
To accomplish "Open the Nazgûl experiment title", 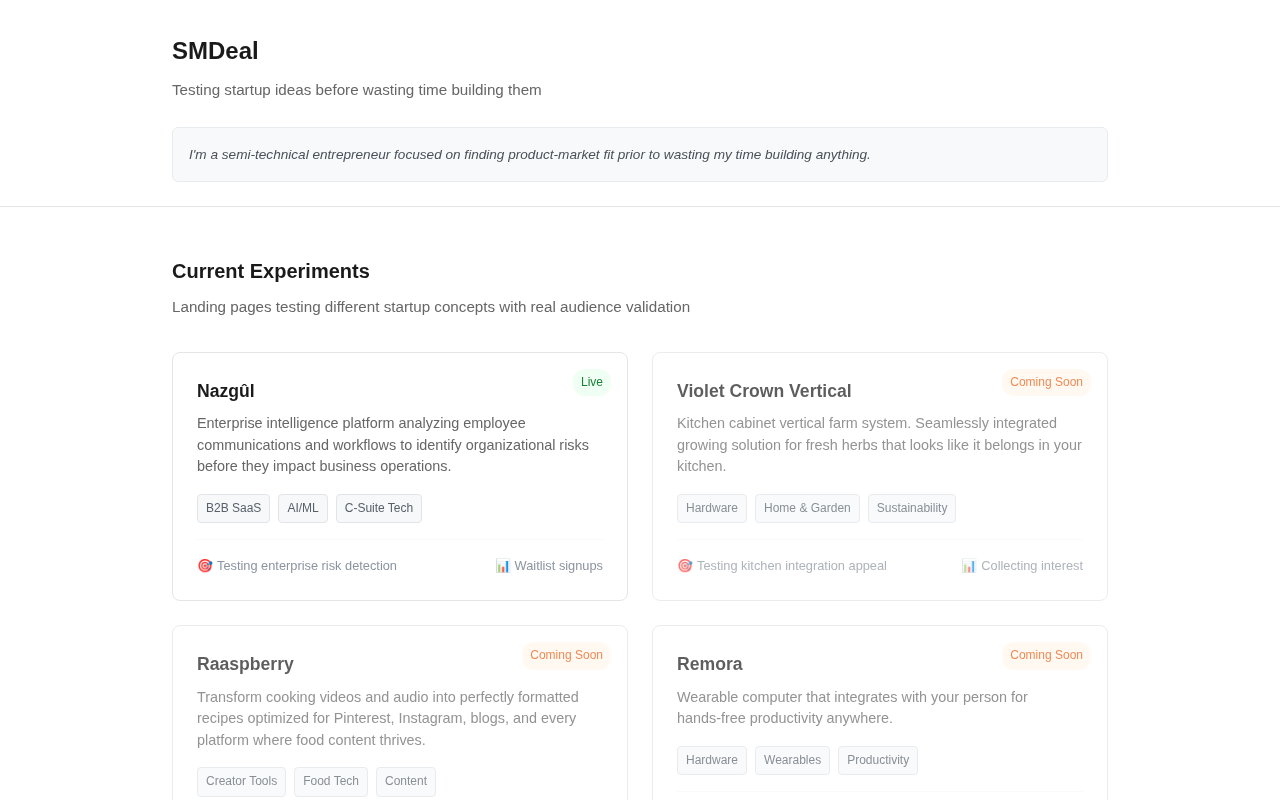I will click(x=226, y=391).
